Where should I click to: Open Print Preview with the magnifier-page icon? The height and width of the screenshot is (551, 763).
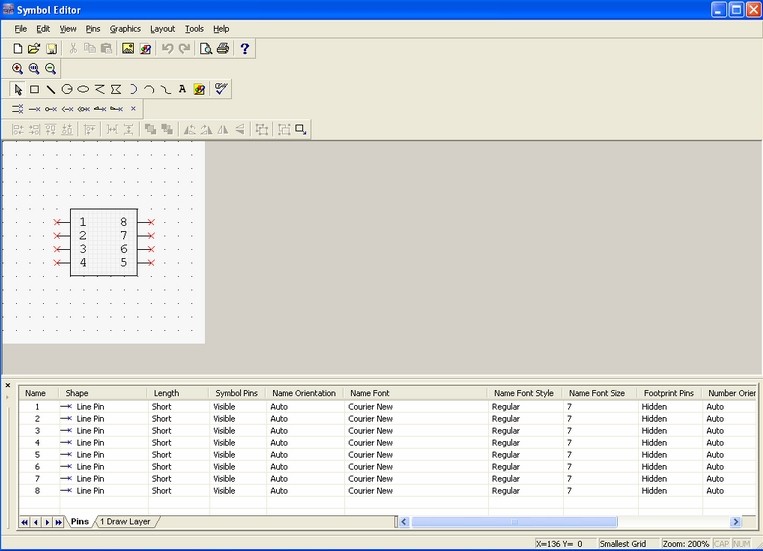click(206, 49)
